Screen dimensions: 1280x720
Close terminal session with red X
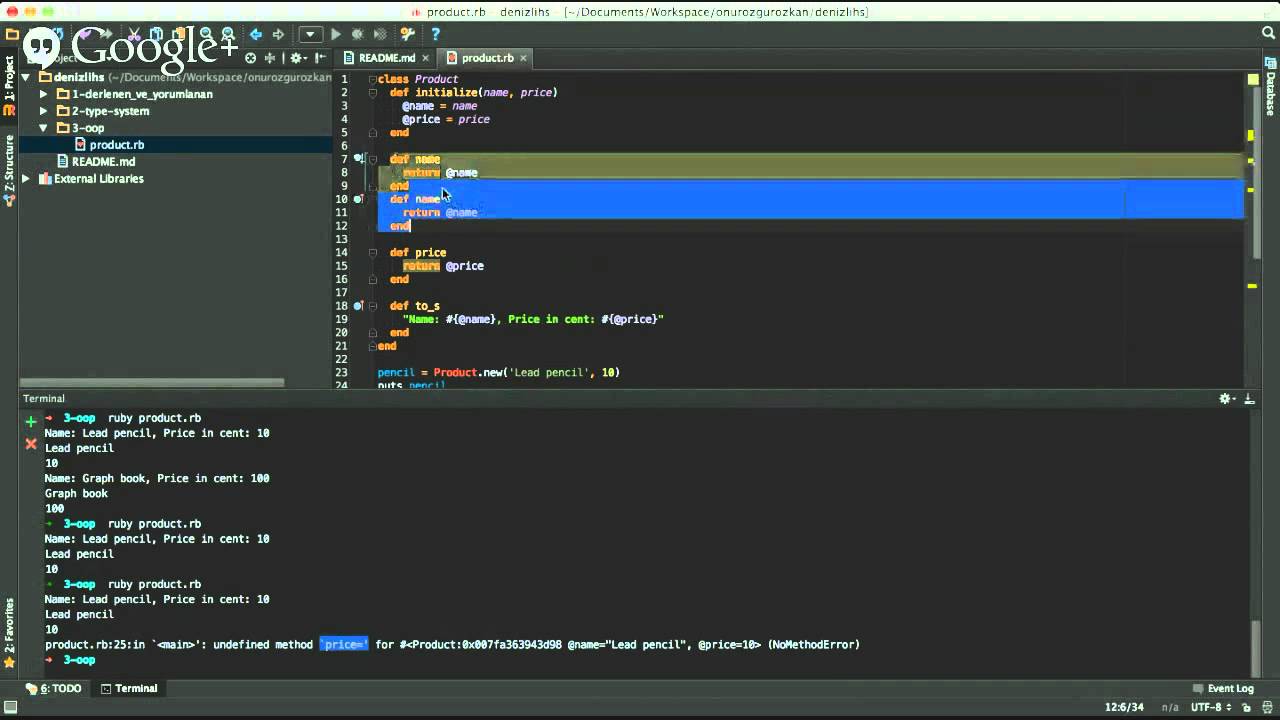pos(31,444)
